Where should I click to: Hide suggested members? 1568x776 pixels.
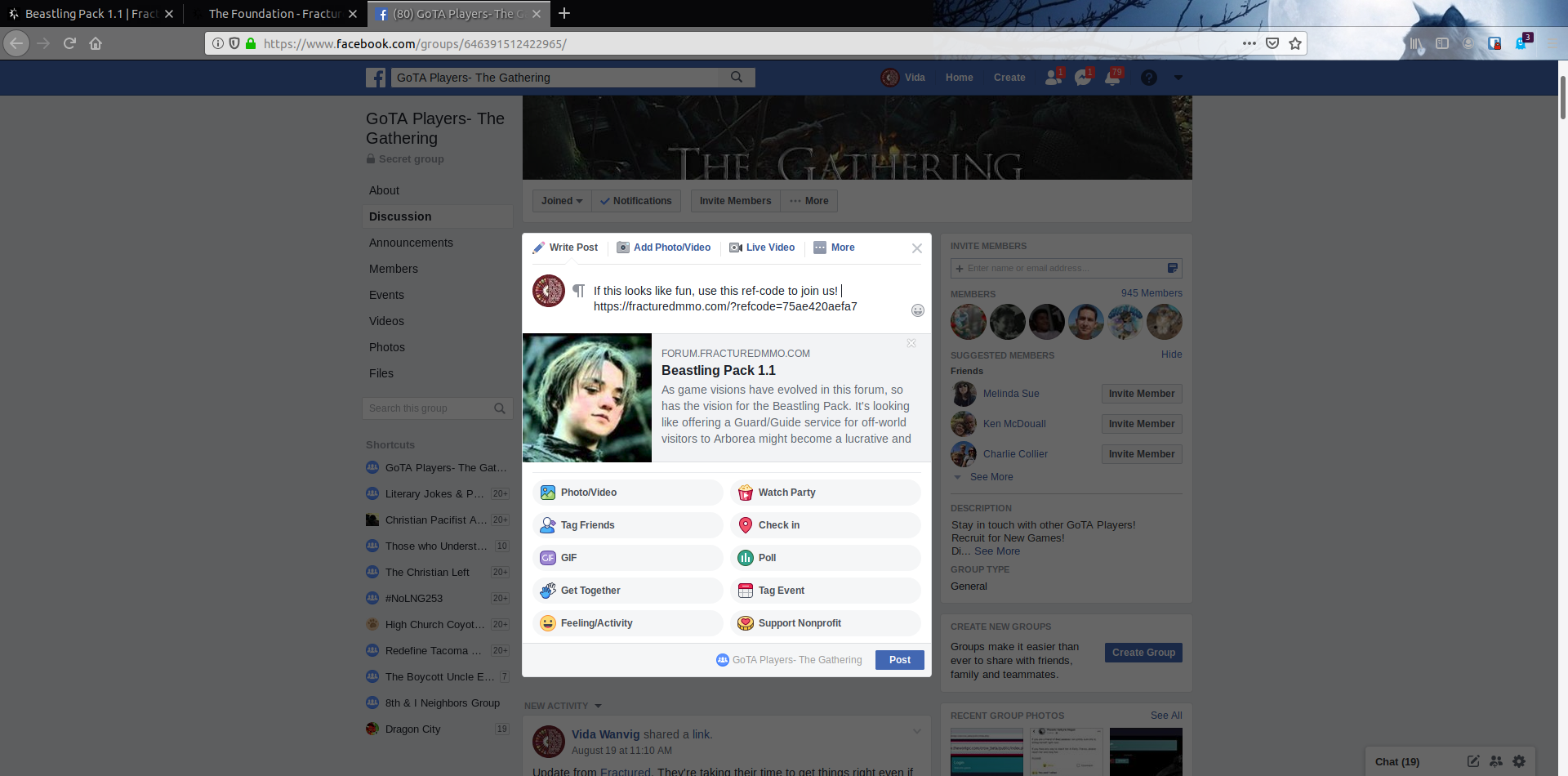1171,355
